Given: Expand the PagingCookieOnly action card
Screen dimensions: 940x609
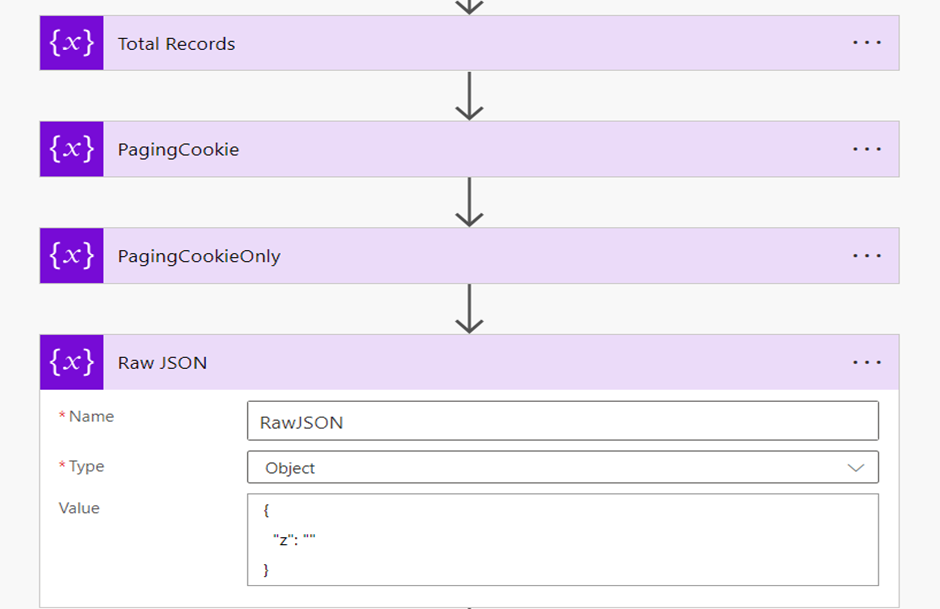Looking at the screenshot, I should [450, 256].
